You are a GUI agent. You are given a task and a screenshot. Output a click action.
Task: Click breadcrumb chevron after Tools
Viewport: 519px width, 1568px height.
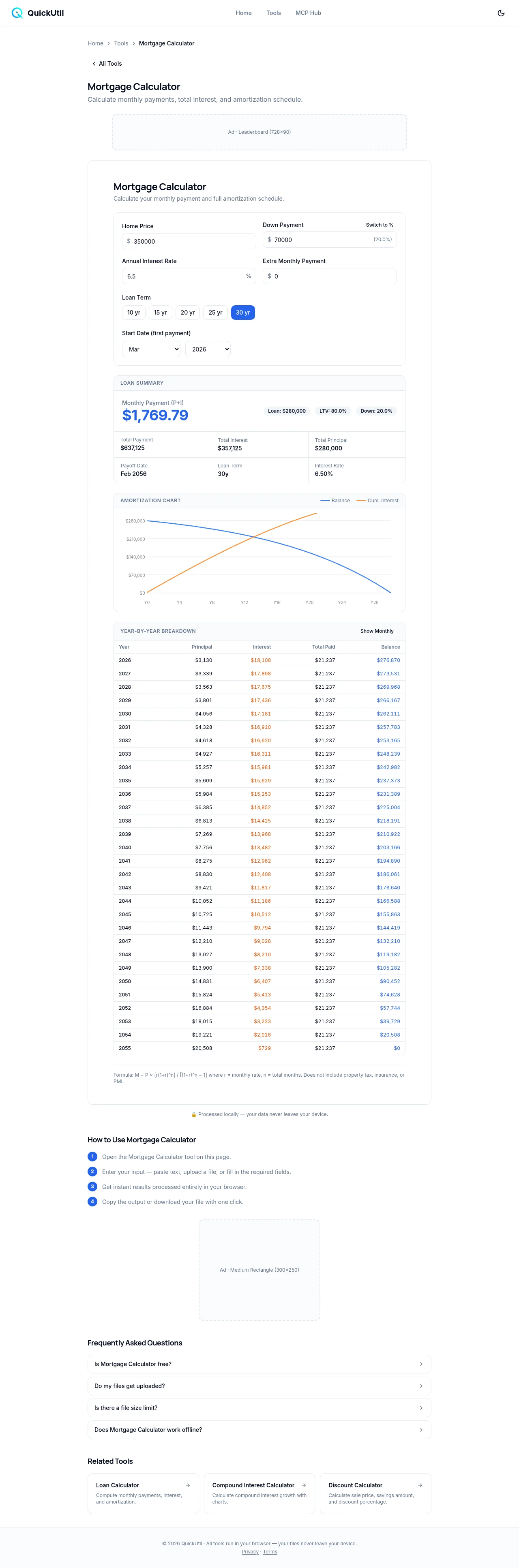coord(133,43)
